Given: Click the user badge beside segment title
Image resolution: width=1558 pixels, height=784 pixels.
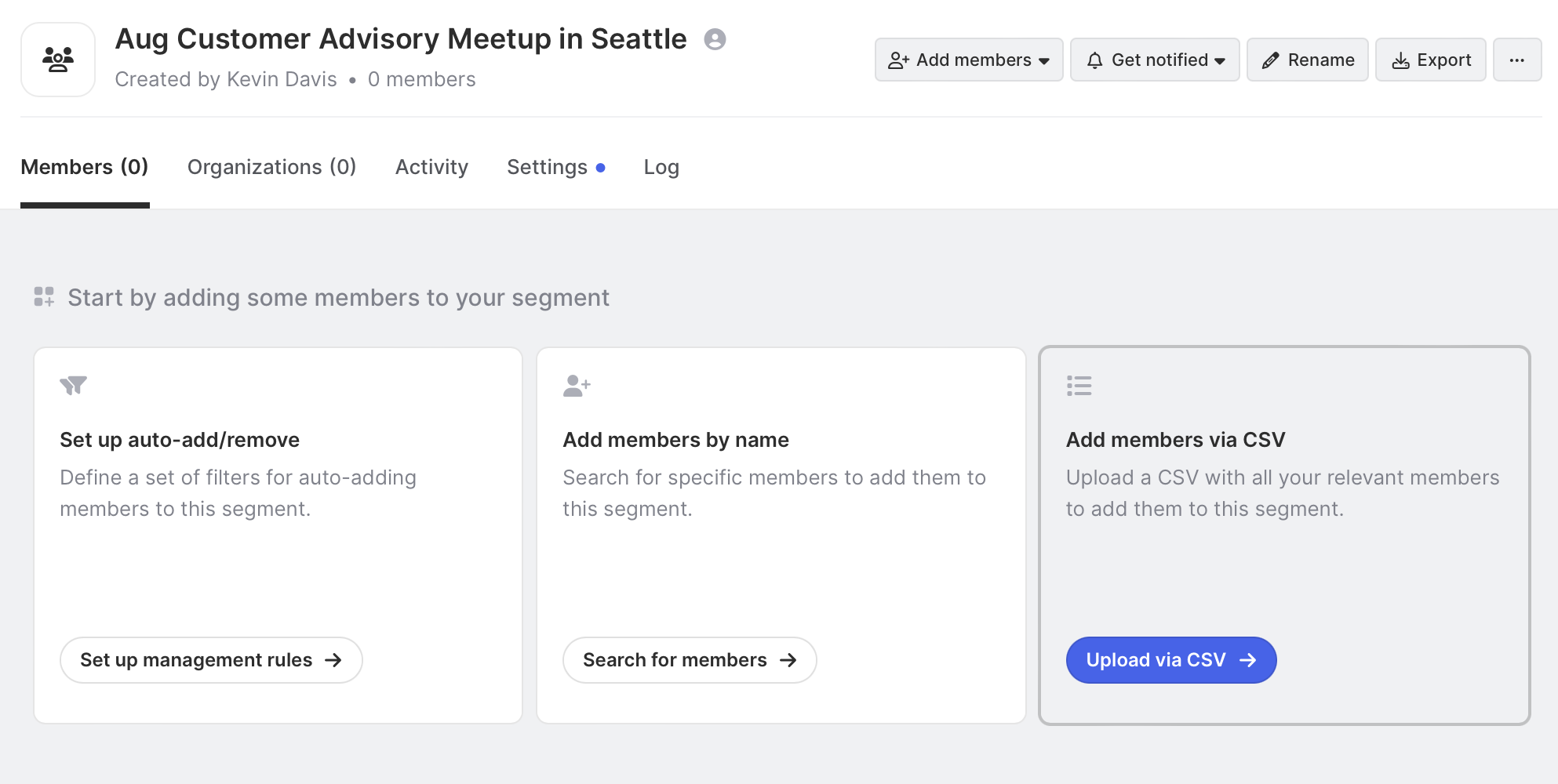Looking at the screenshot, I should (x=715, y=39).
